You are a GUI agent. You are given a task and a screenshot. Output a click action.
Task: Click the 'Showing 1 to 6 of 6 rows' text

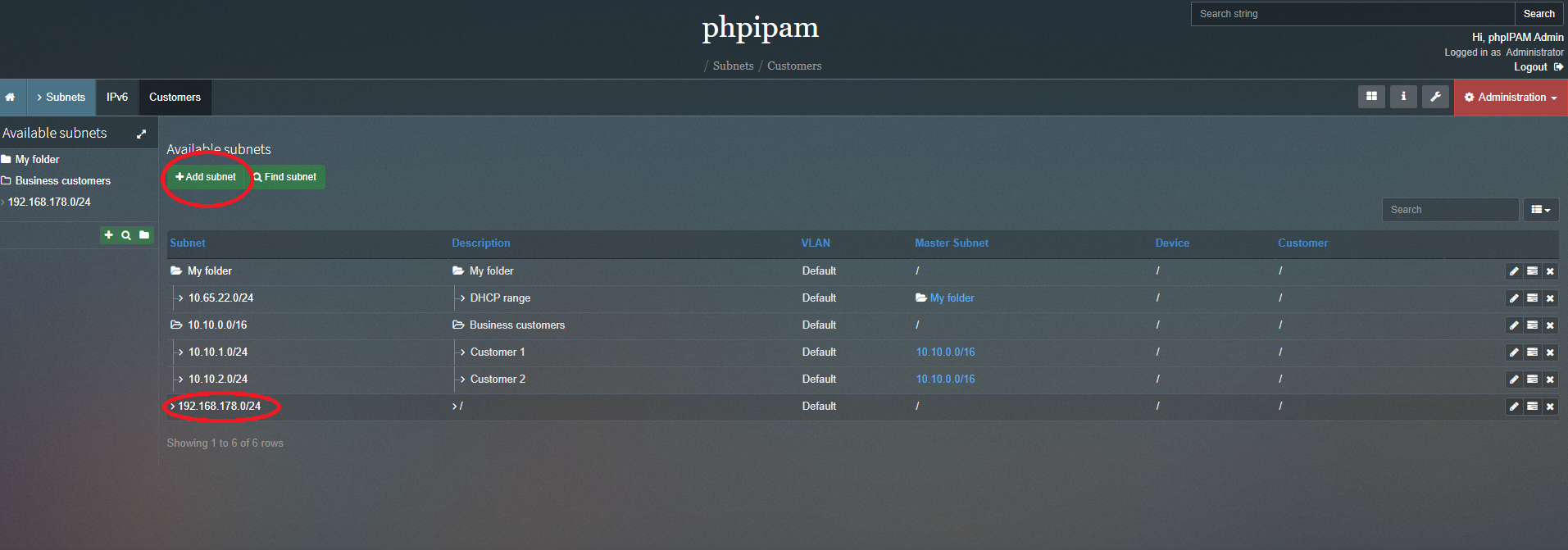coord(225,443)
